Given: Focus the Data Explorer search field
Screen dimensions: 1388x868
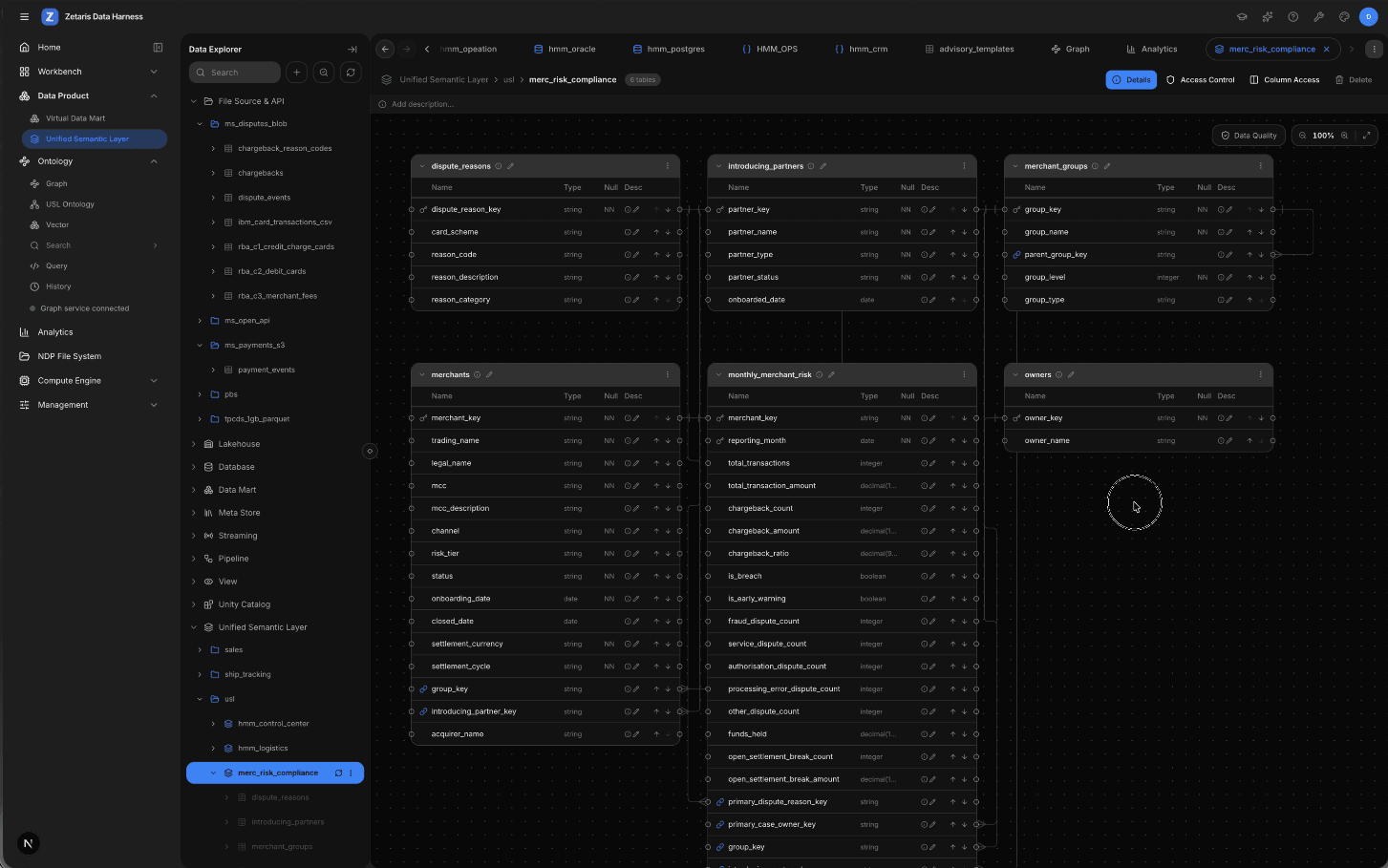Looking at the screenshot, I should tap(235, 73).
